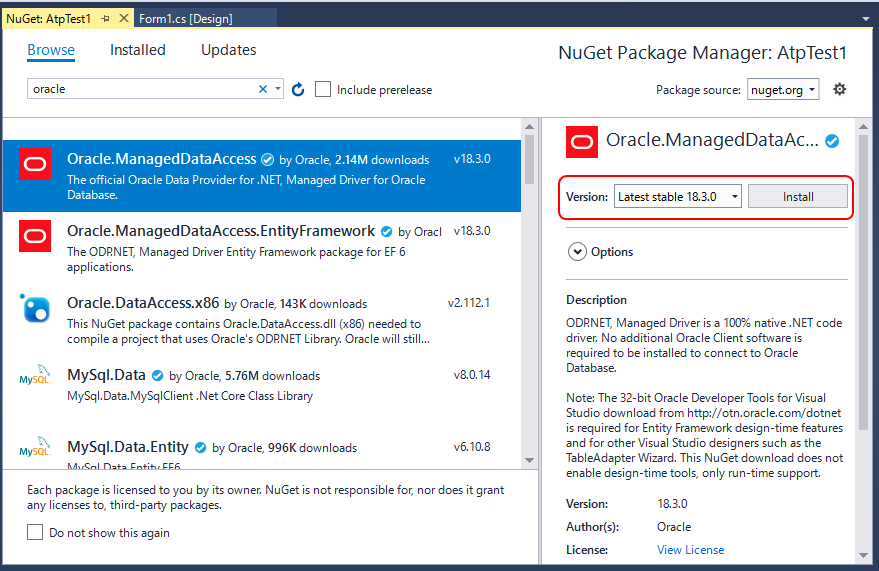Open the View License link

[690, 550]
